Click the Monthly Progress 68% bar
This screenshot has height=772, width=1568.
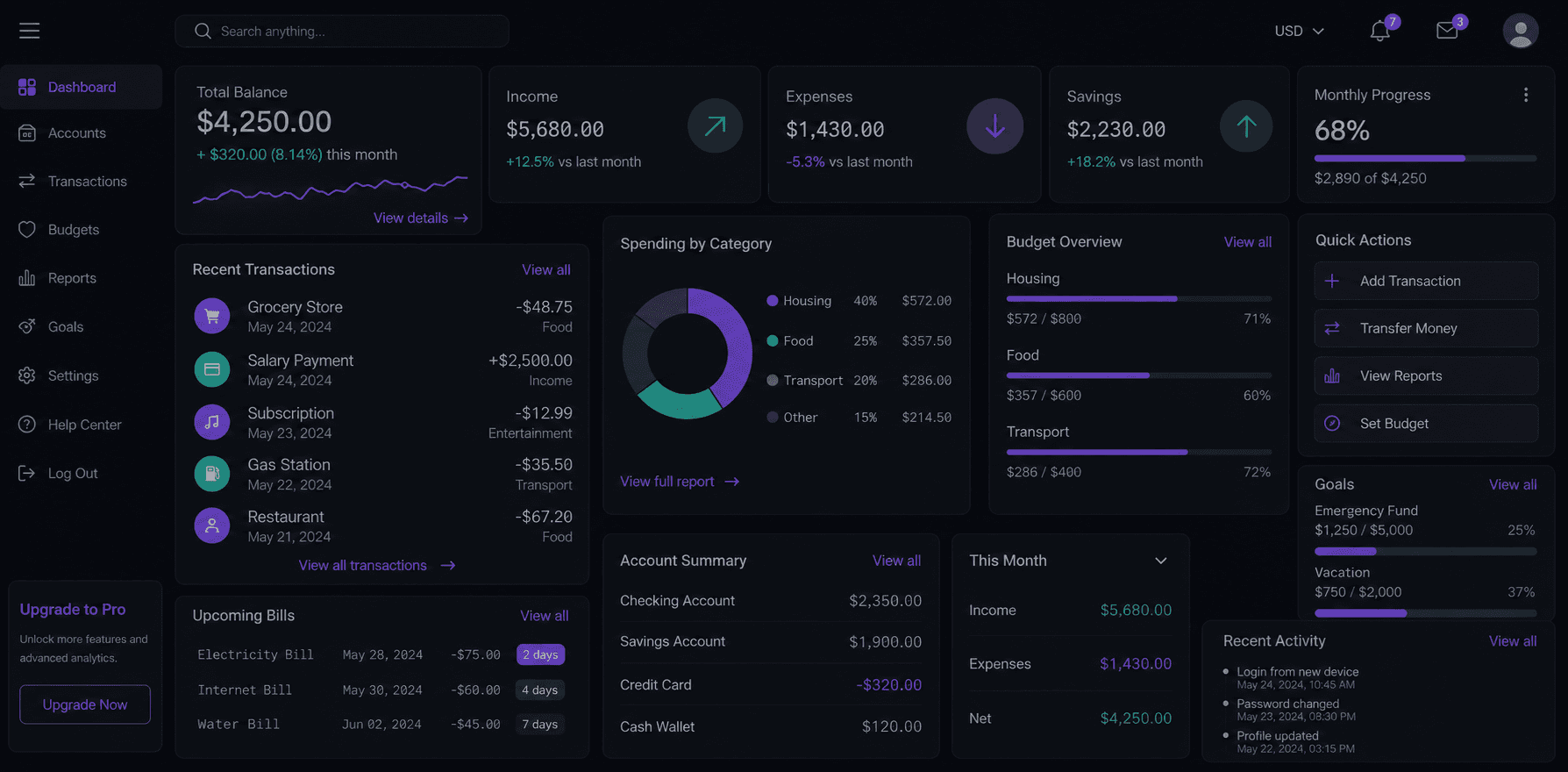click(1425, 159)
